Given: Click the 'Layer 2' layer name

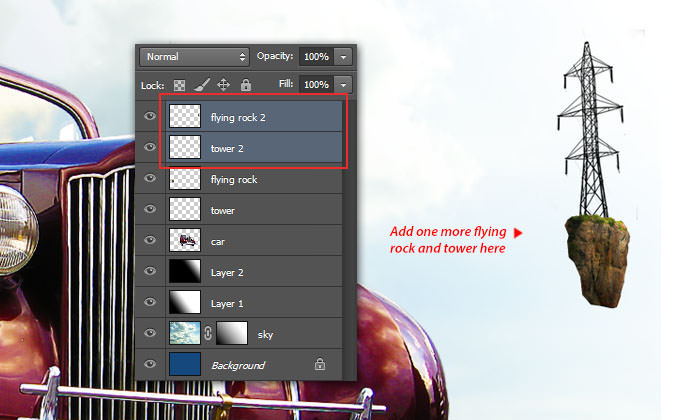Looking at the screenshot, I should tap(227, 273).
